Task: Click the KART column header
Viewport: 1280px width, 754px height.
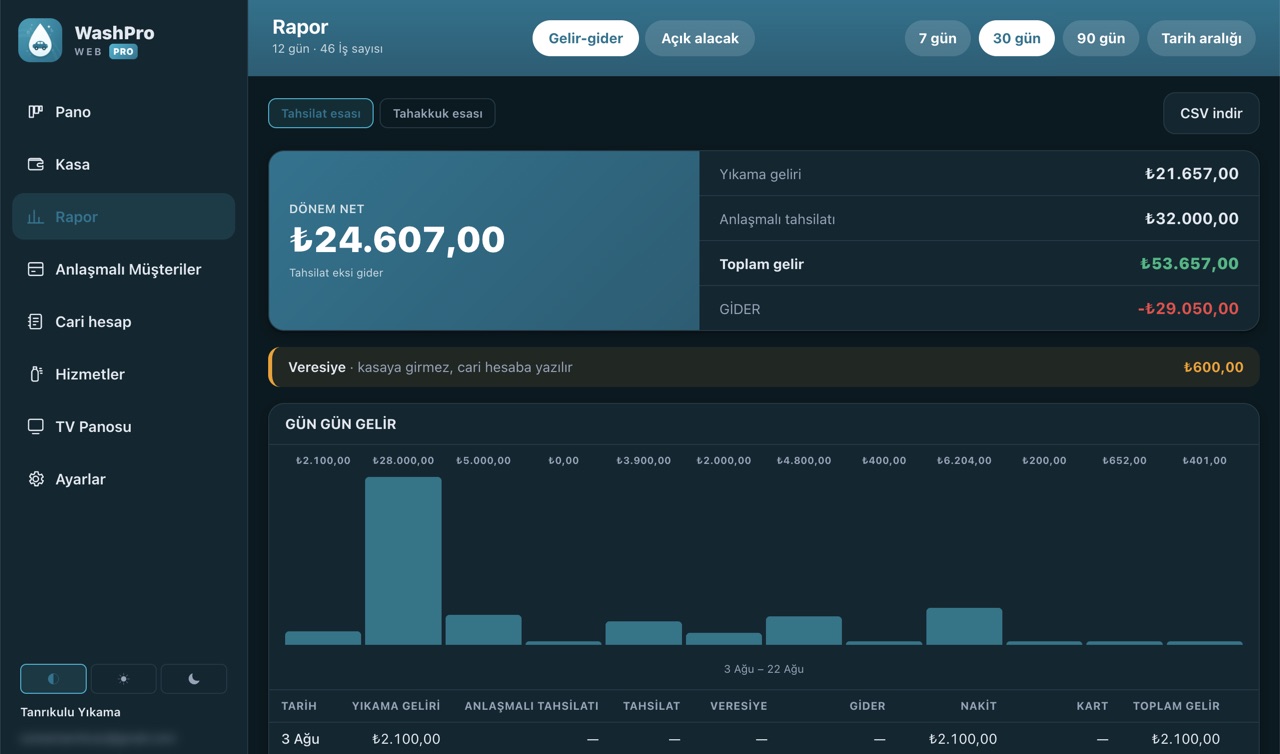Action: 1092,706
